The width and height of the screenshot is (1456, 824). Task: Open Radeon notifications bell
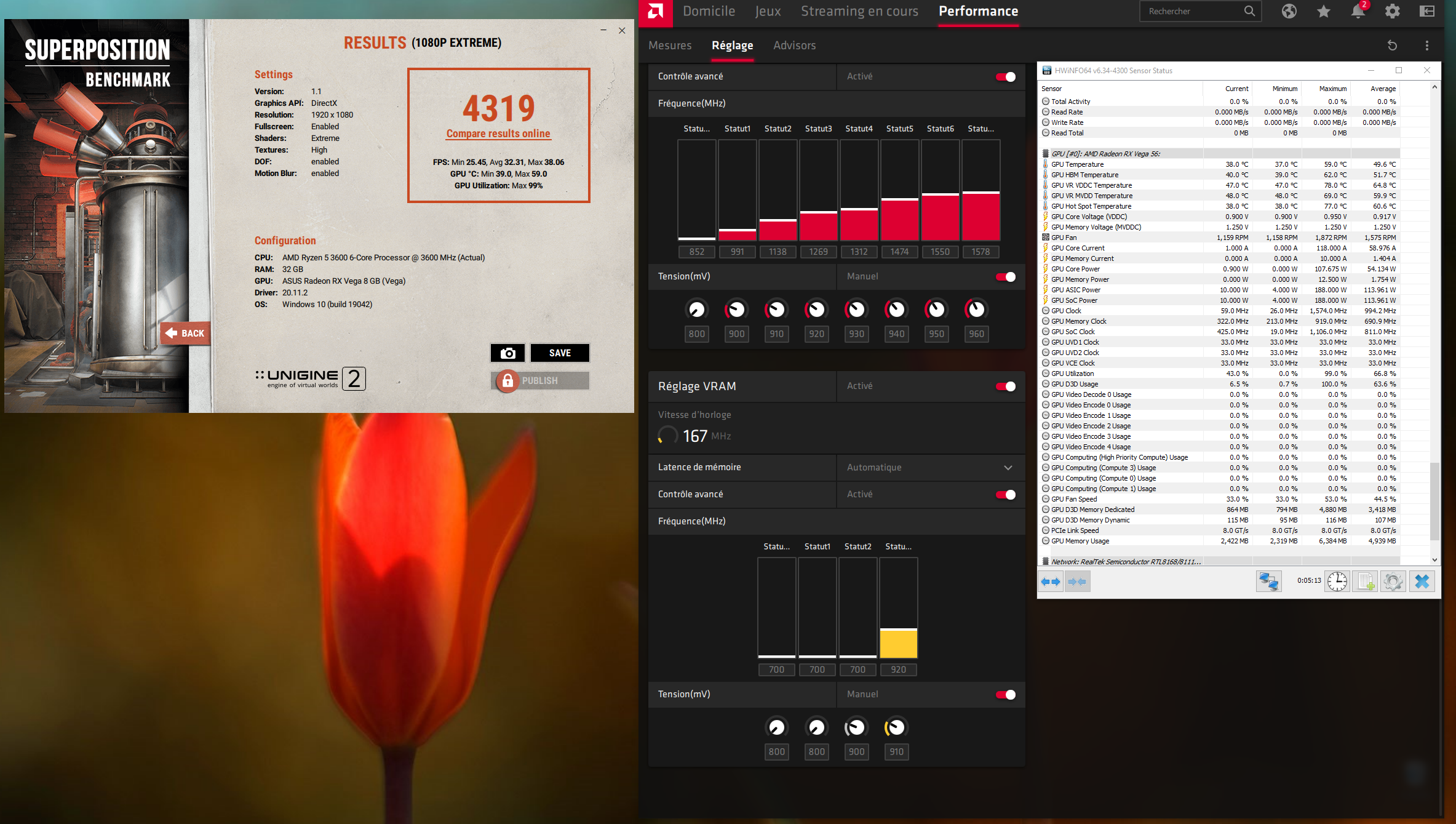click(x=1358, y=12)
